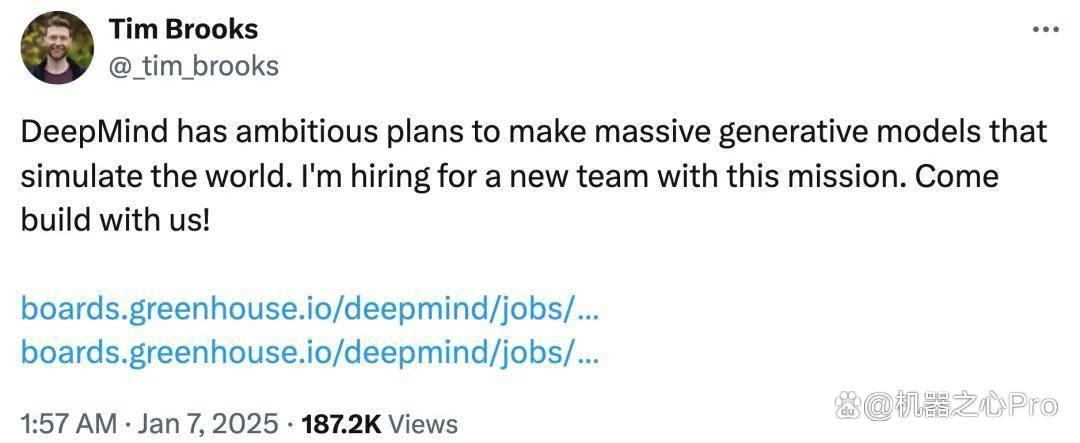1080x443 pixels.
Task: Open the second greenhouse.io DeepMind jobs link
Action: [309, 353]
